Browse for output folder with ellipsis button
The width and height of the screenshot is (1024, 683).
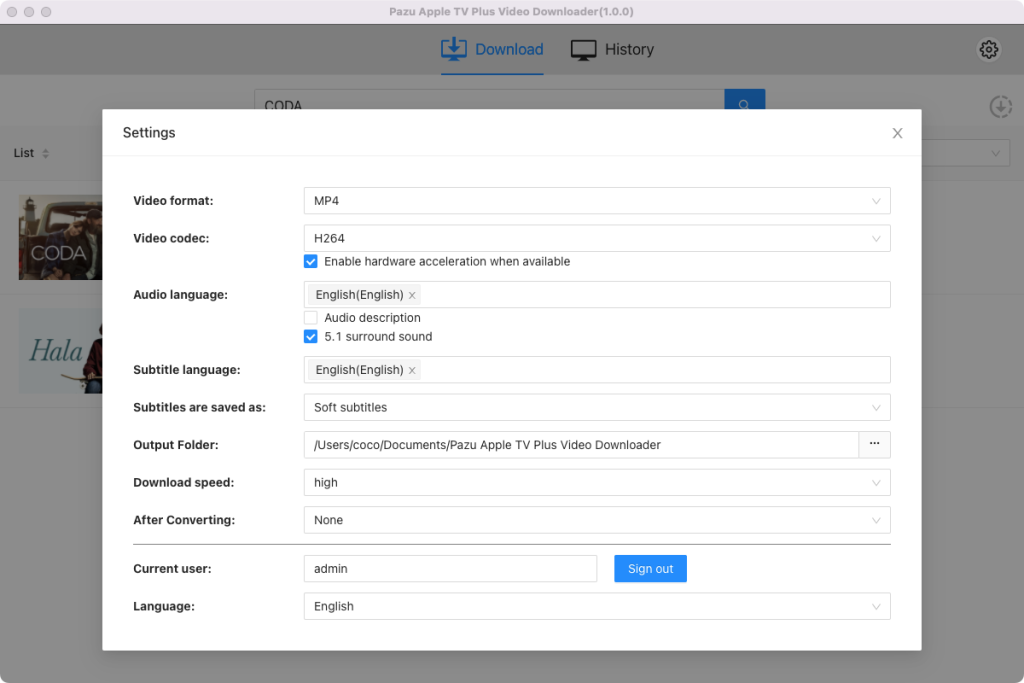coord(874,445)
